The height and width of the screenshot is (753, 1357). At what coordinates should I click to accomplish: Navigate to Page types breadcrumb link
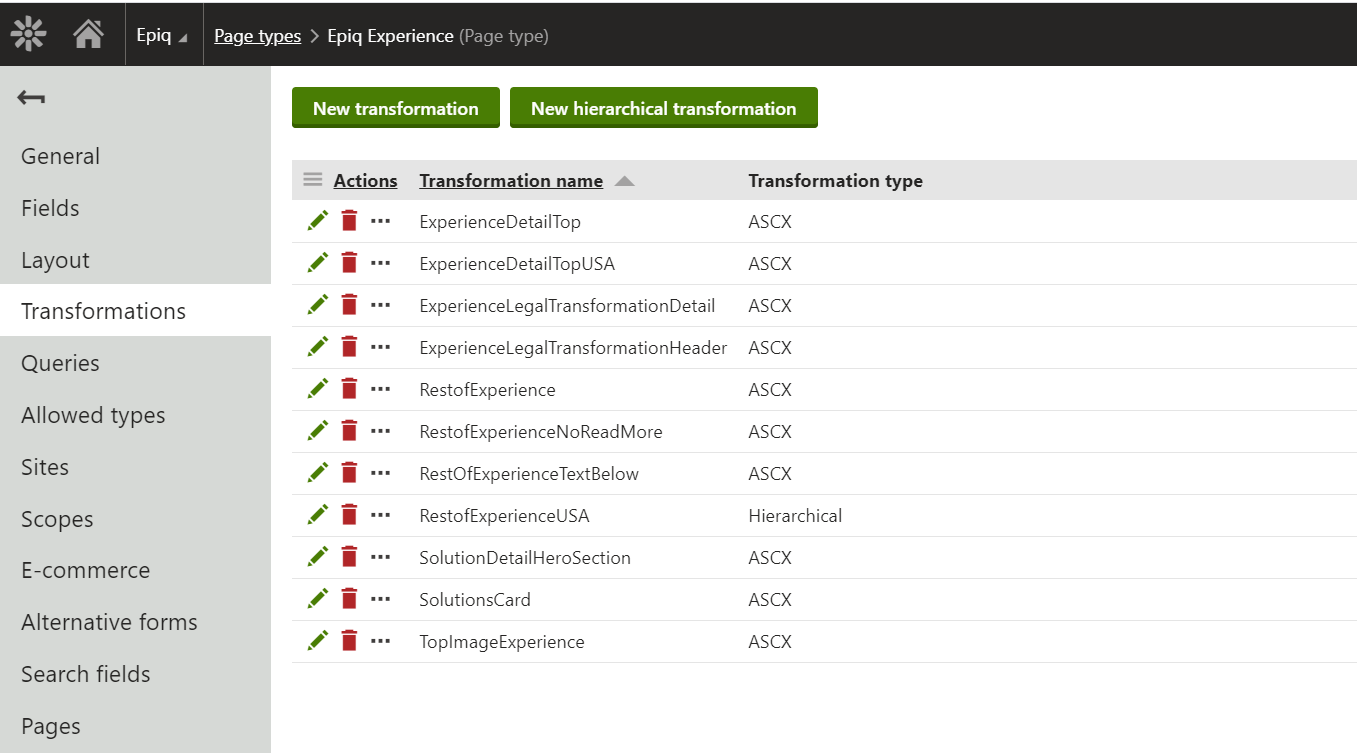(x=257, y=36)
